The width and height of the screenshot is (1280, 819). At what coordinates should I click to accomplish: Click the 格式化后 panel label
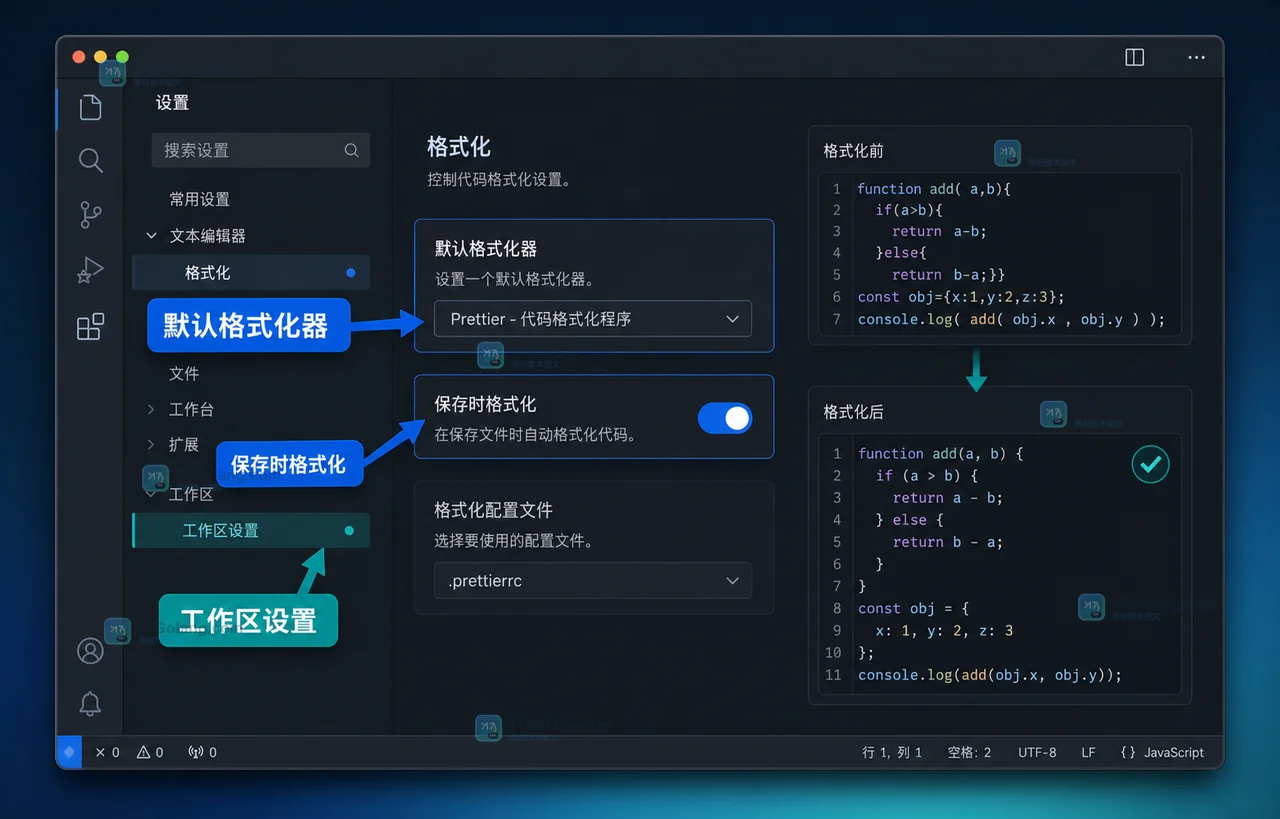pos(853,412)
